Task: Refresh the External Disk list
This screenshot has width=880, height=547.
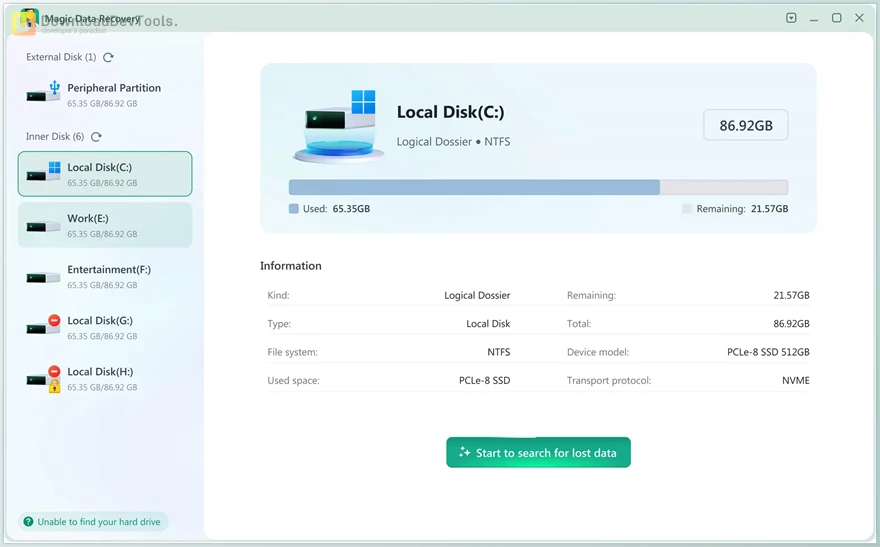Action: [x=108, y=58]
